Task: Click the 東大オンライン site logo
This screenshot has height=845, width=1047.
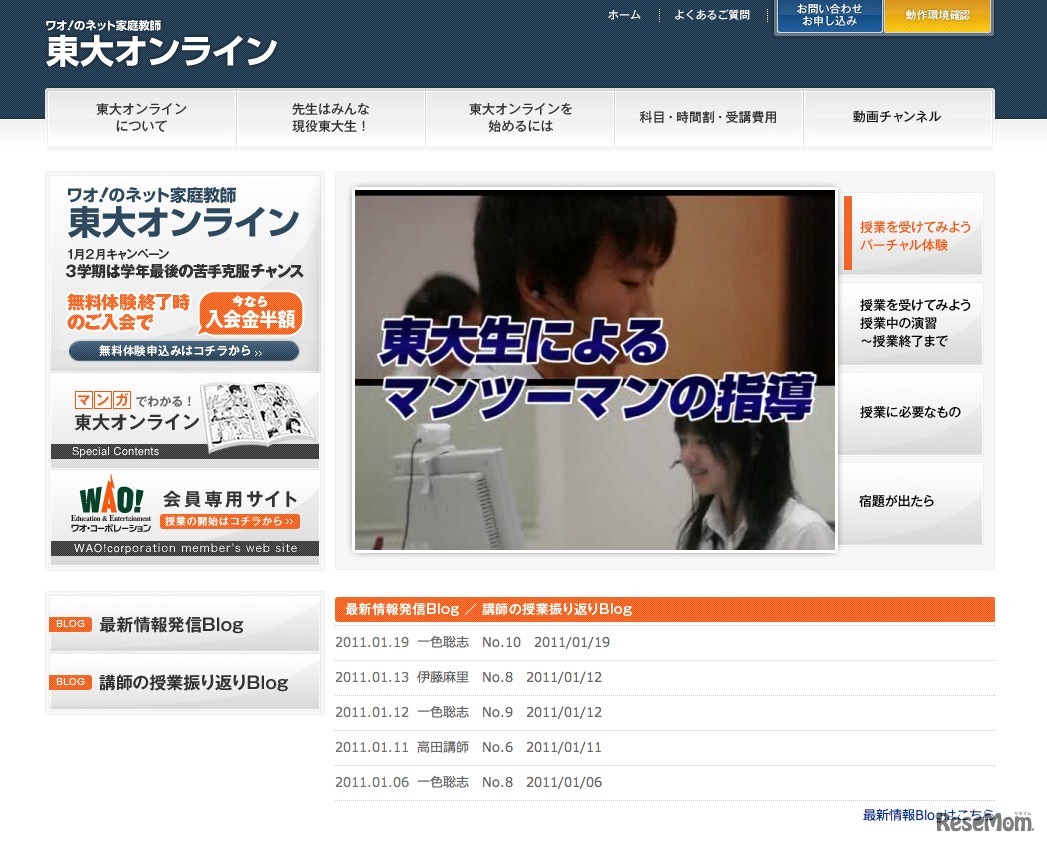Action: tap(161, 44)
